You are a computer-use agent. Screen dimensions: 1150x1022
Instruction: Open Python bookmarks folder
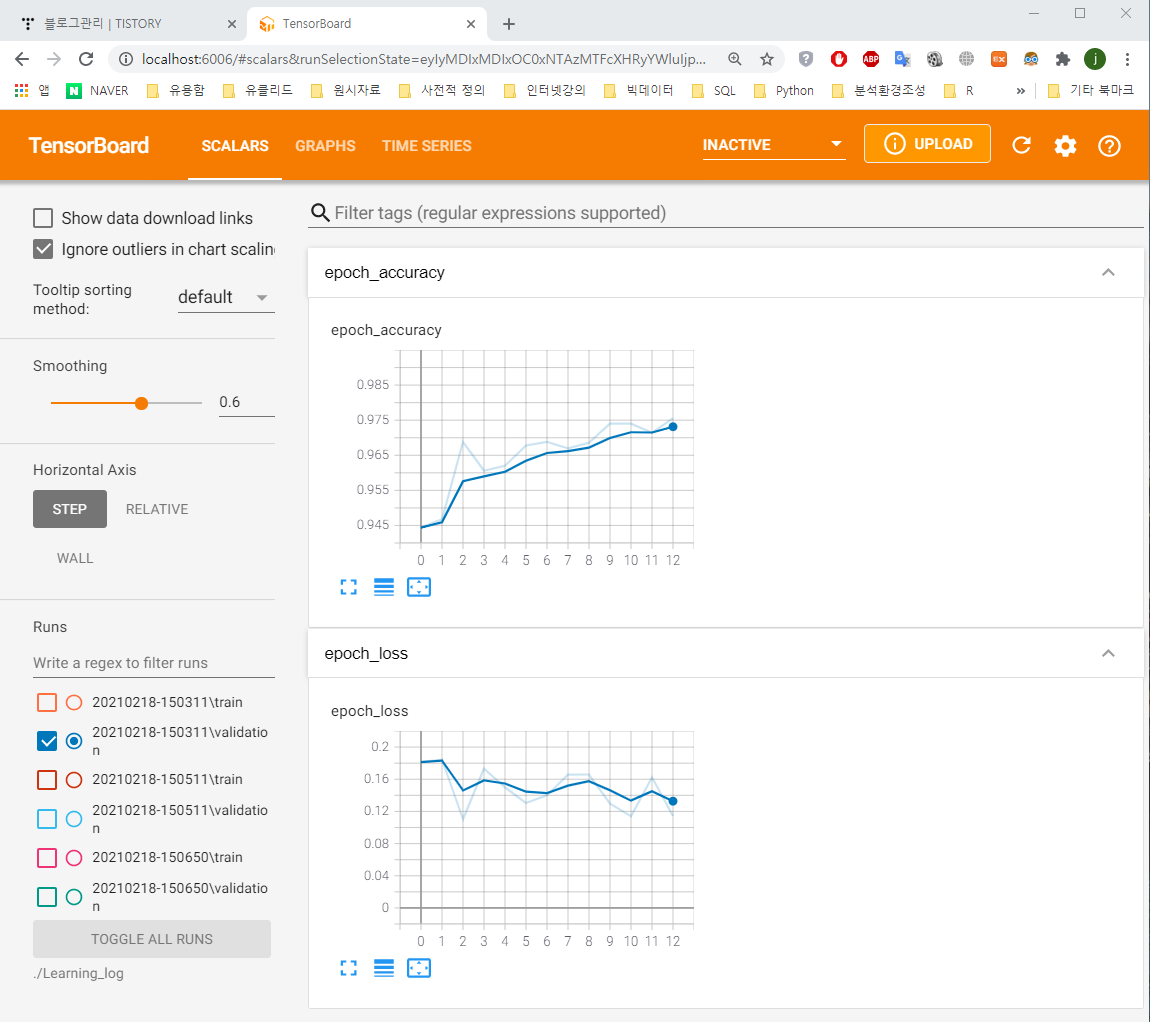pos(784,90)
